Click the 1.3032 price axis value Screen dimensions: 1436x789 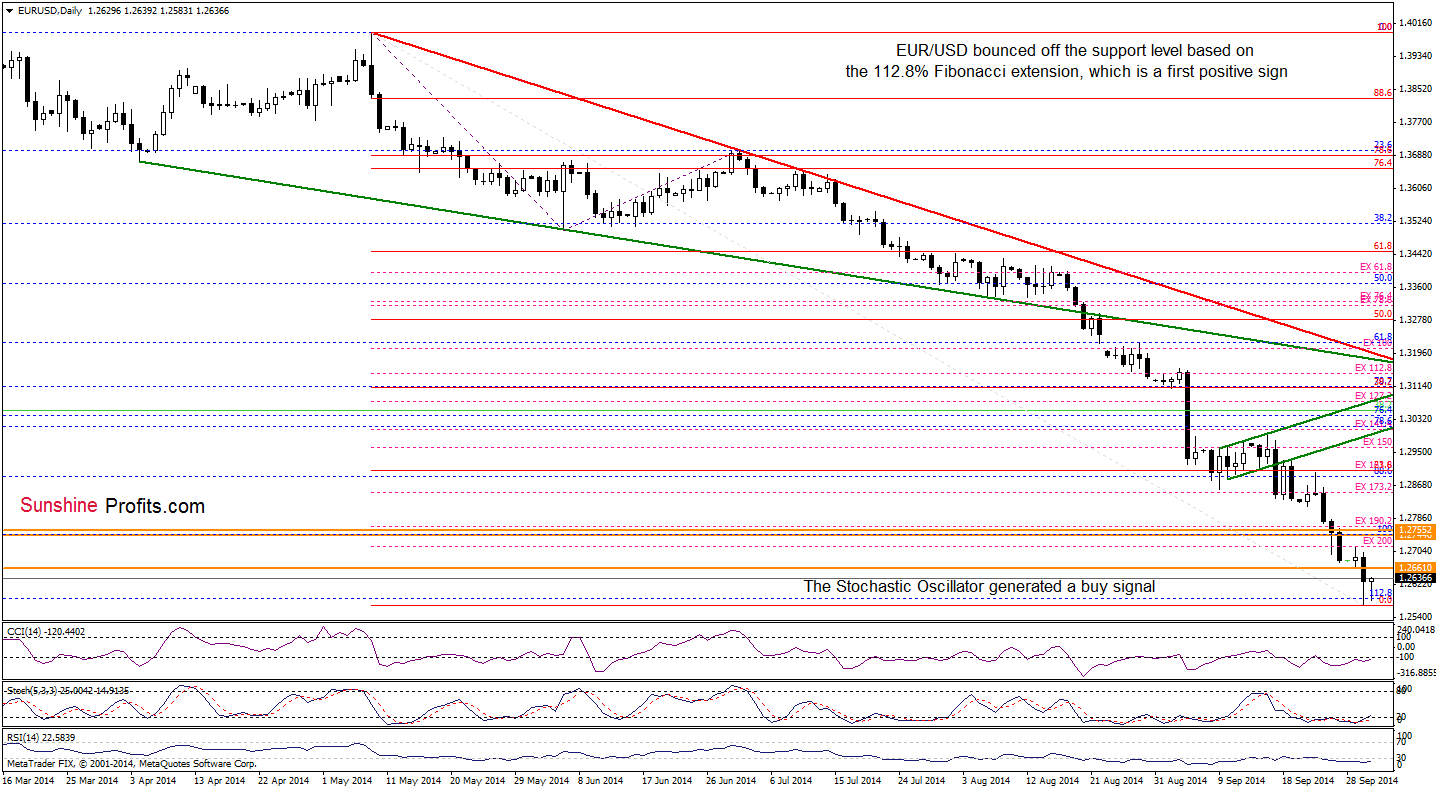[1415, 419]
